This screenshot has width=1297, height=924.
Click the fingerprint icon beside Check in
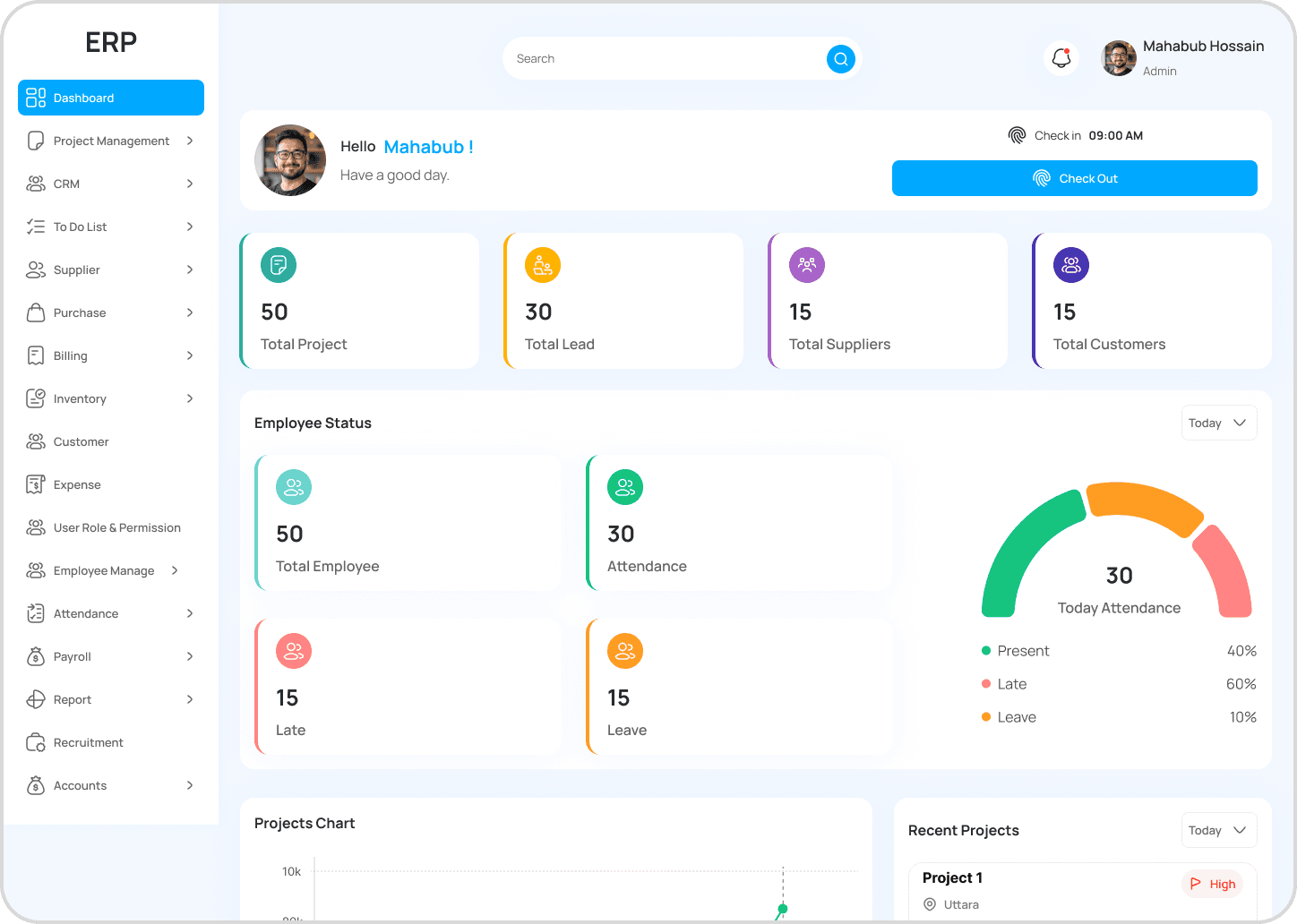[1017, 135]
